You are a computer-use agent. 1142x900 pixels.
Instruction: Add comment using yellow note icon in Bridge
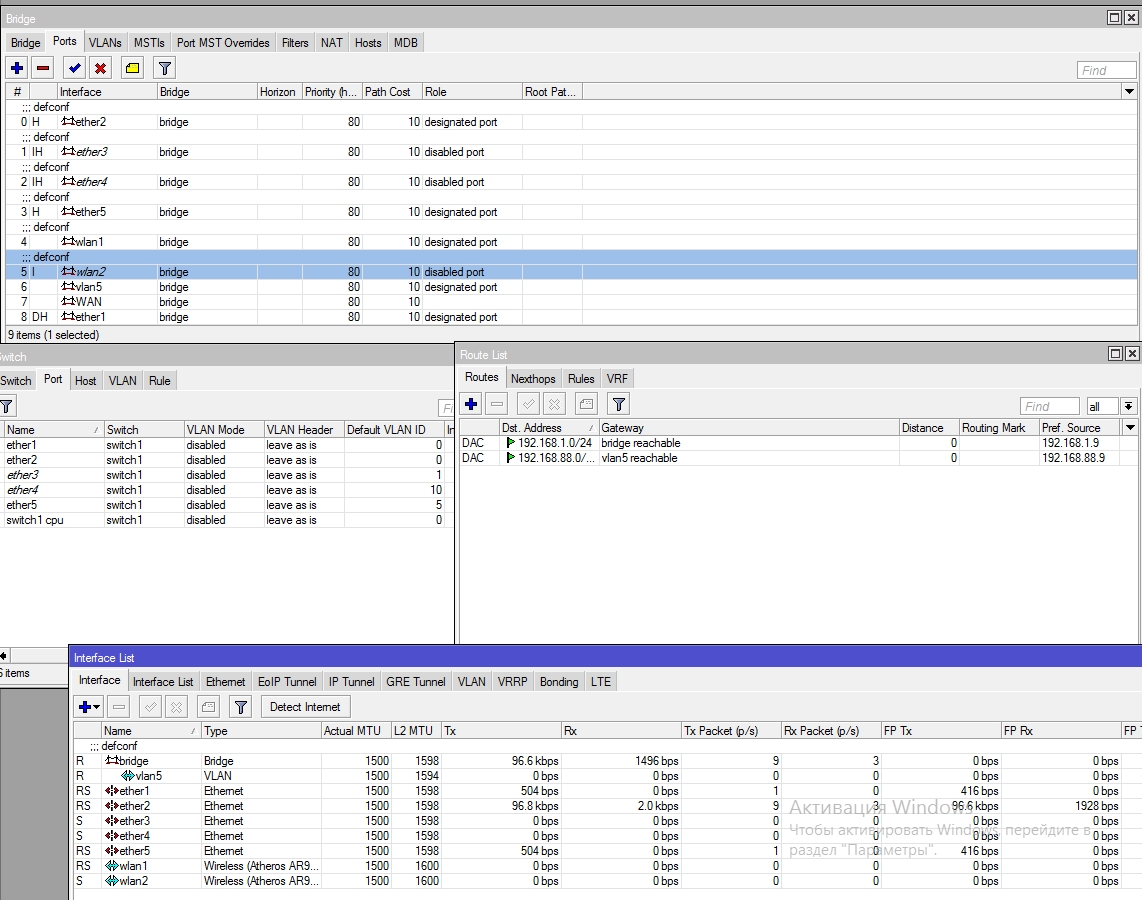coord(133,68)
